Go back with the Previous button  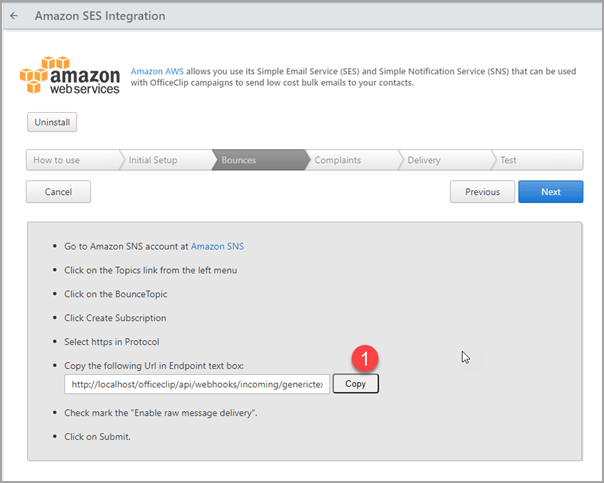point(482,191)
